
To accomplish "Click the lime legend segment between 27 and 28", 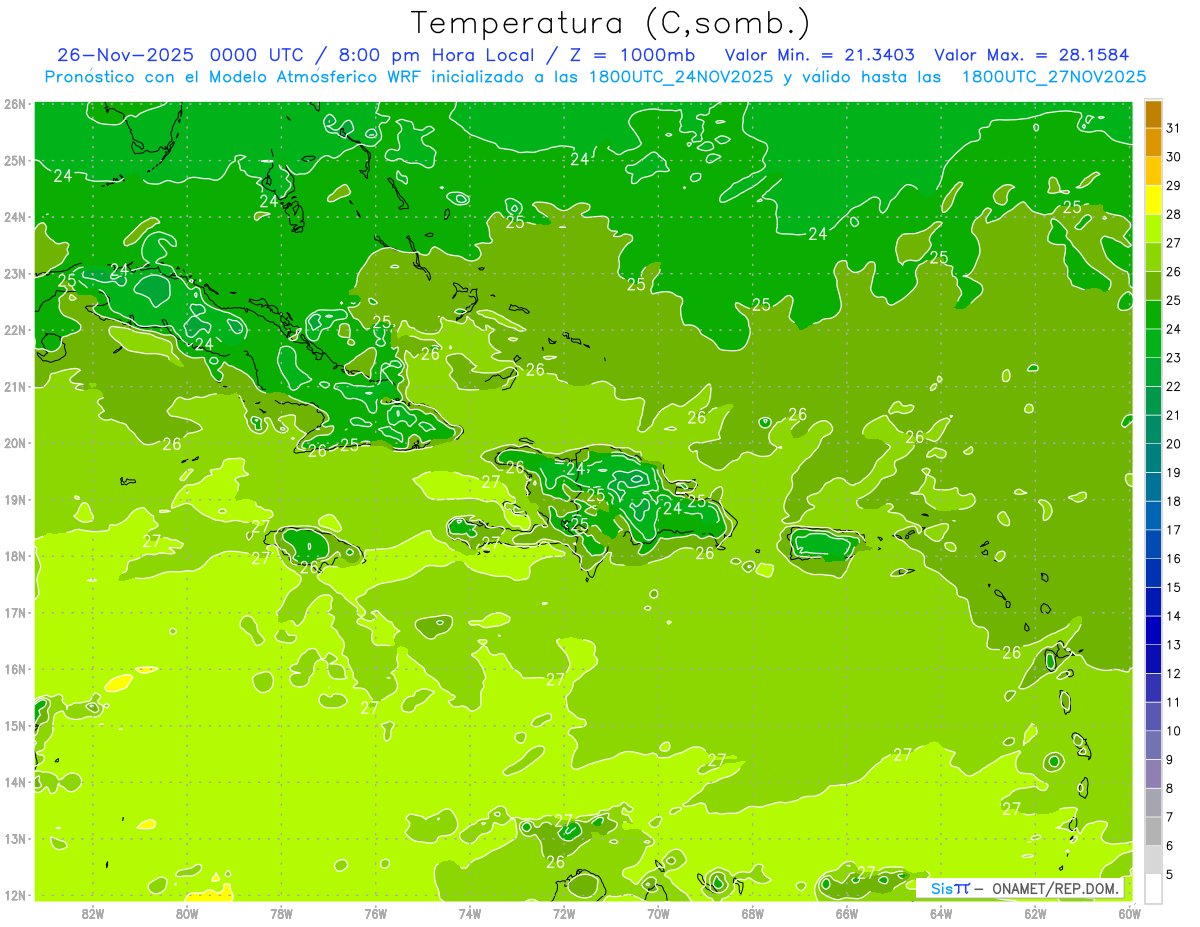I will pos(1153,229).
